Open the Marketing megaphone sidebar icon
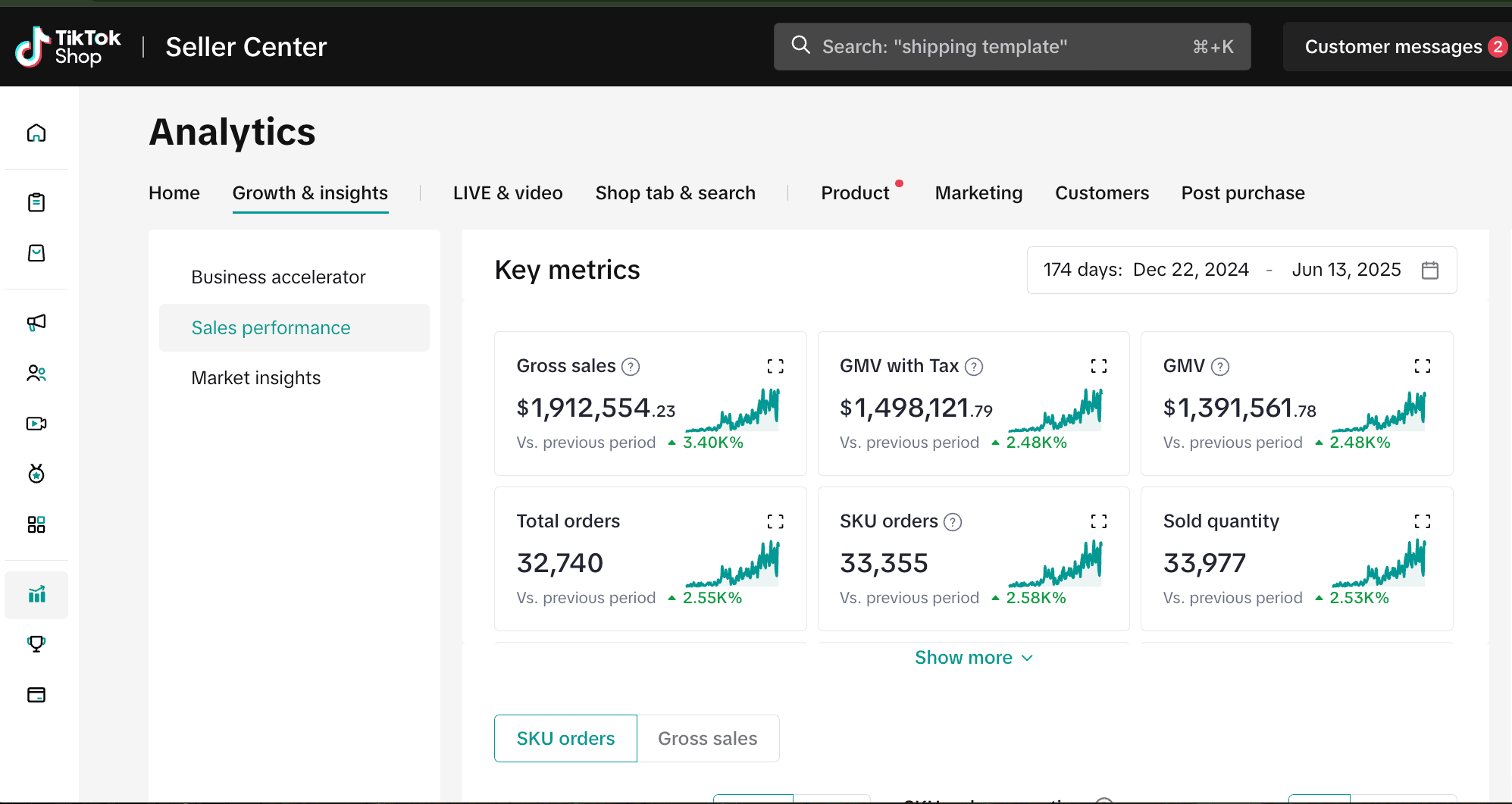The image size is (1512, 804). (36, 323)
